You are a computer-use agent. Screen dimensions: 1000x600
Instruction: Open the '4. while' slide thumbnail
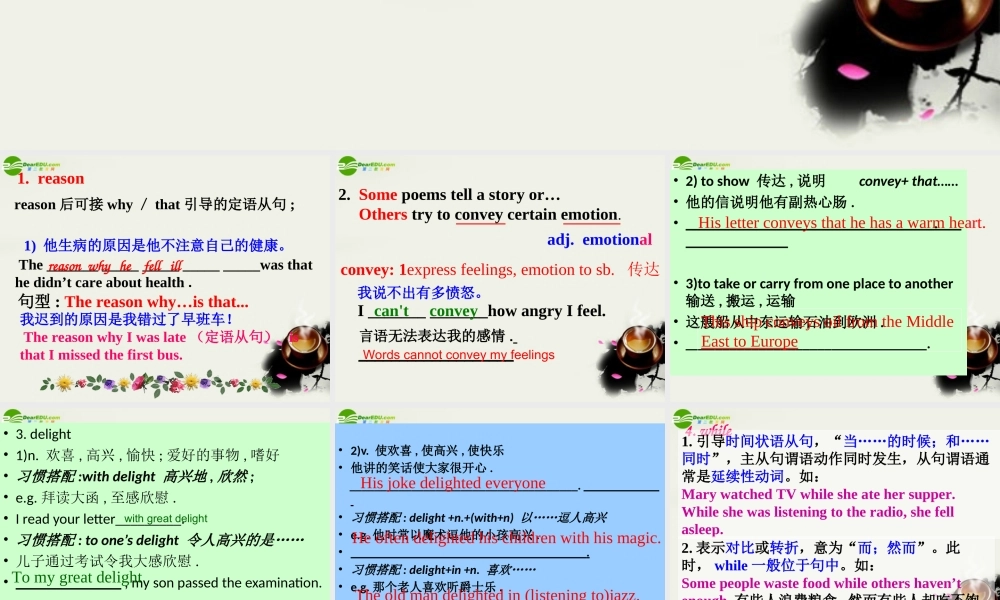click(x=834, y=504)
